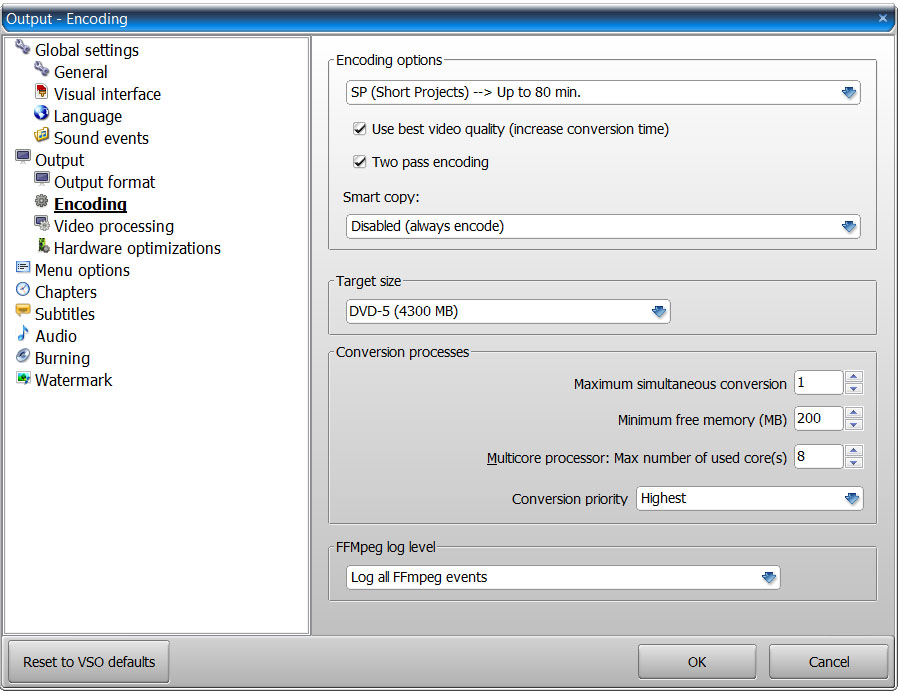The width and height of the screenshot is (901, 692).
Task: Click the General wrench icon
Action: point(41,69)
